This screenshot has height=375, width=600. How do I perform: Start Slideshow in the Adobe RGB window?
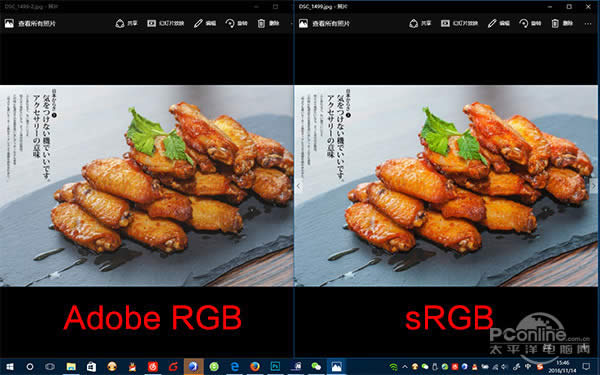point(165,23)
